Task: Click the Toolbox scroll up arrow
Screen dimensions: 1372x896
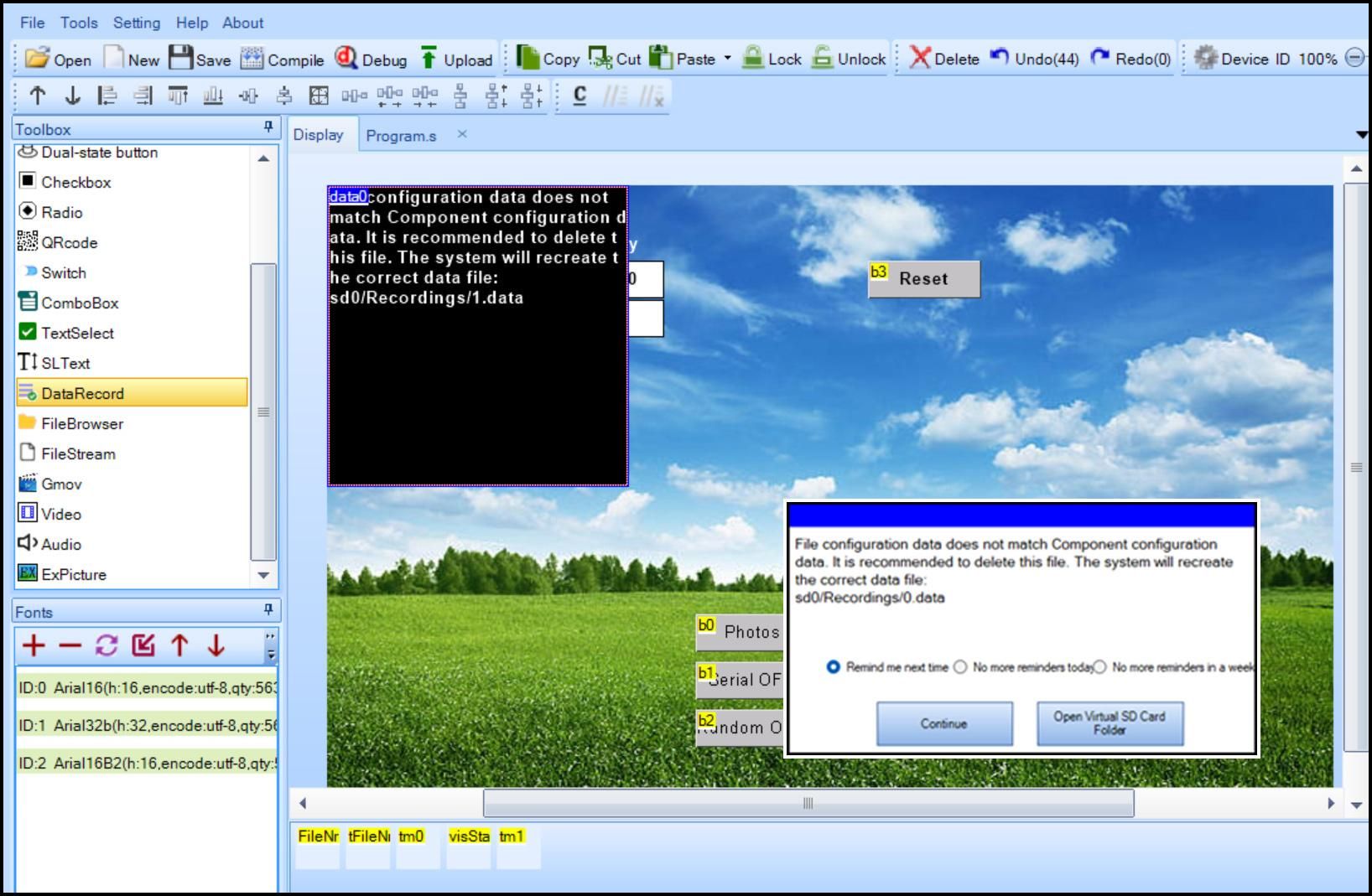Action: point(264,158)
